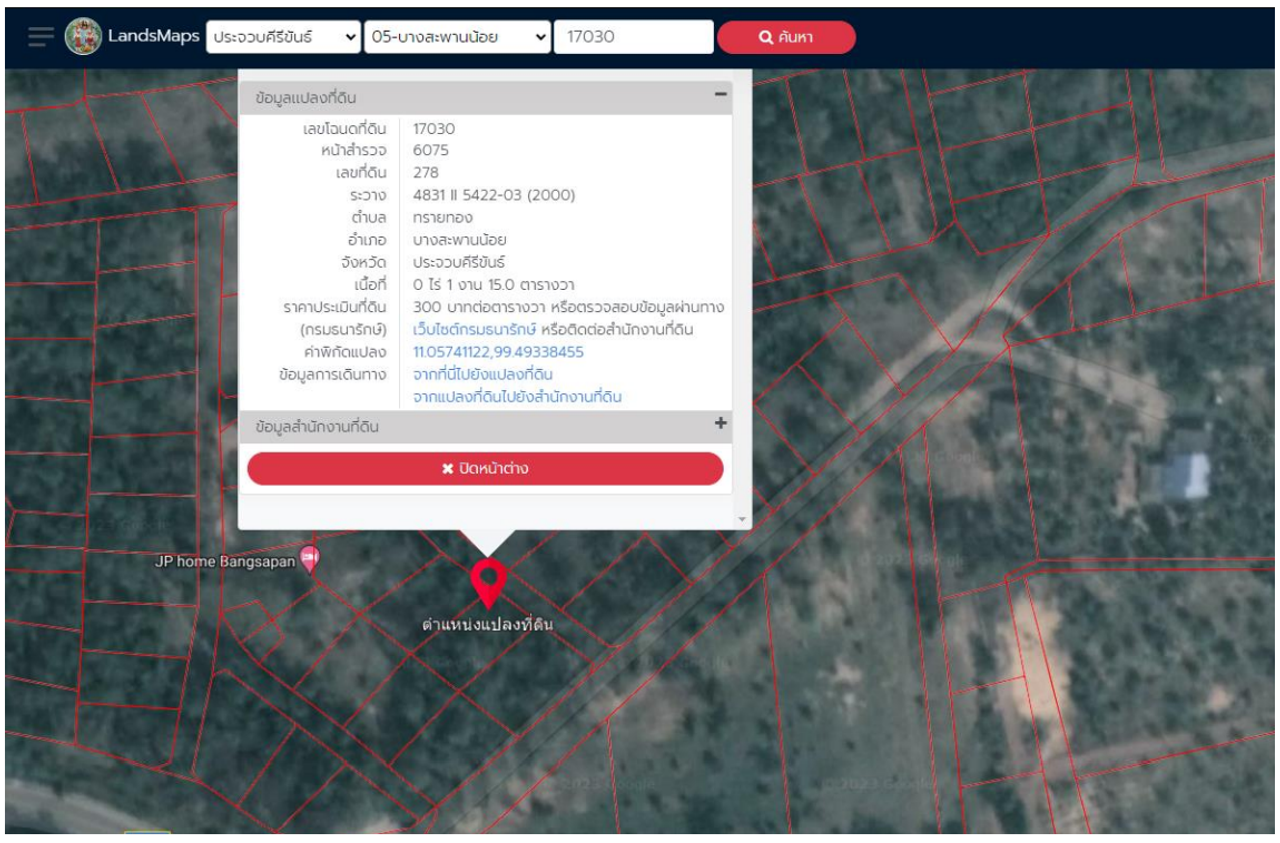The width and height of the screenshot is (1280, 843).
Task: Open the district dropdown 05-บางสะพานน้อย
Action: [x=458, y=37]
